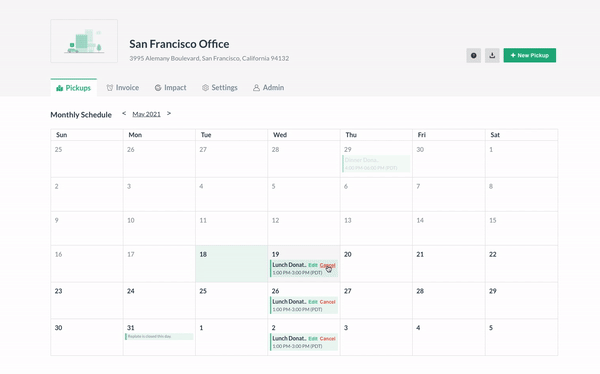Click the May 31 closed day notice
Screen dimensions: 600x374
(x=159, y=336)
